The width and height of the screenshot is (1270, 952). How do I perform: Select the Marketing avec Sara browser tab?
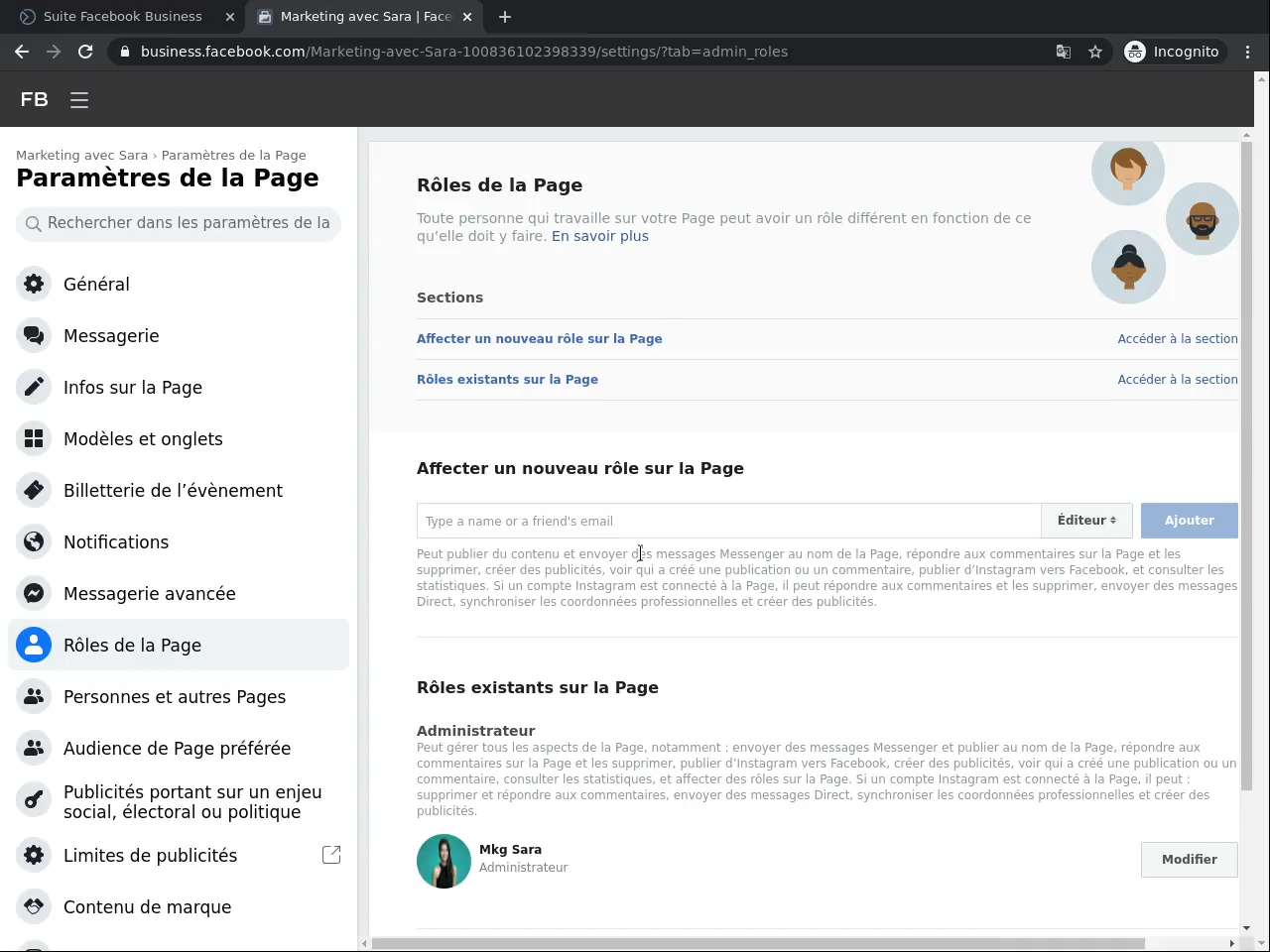(364, 17)
